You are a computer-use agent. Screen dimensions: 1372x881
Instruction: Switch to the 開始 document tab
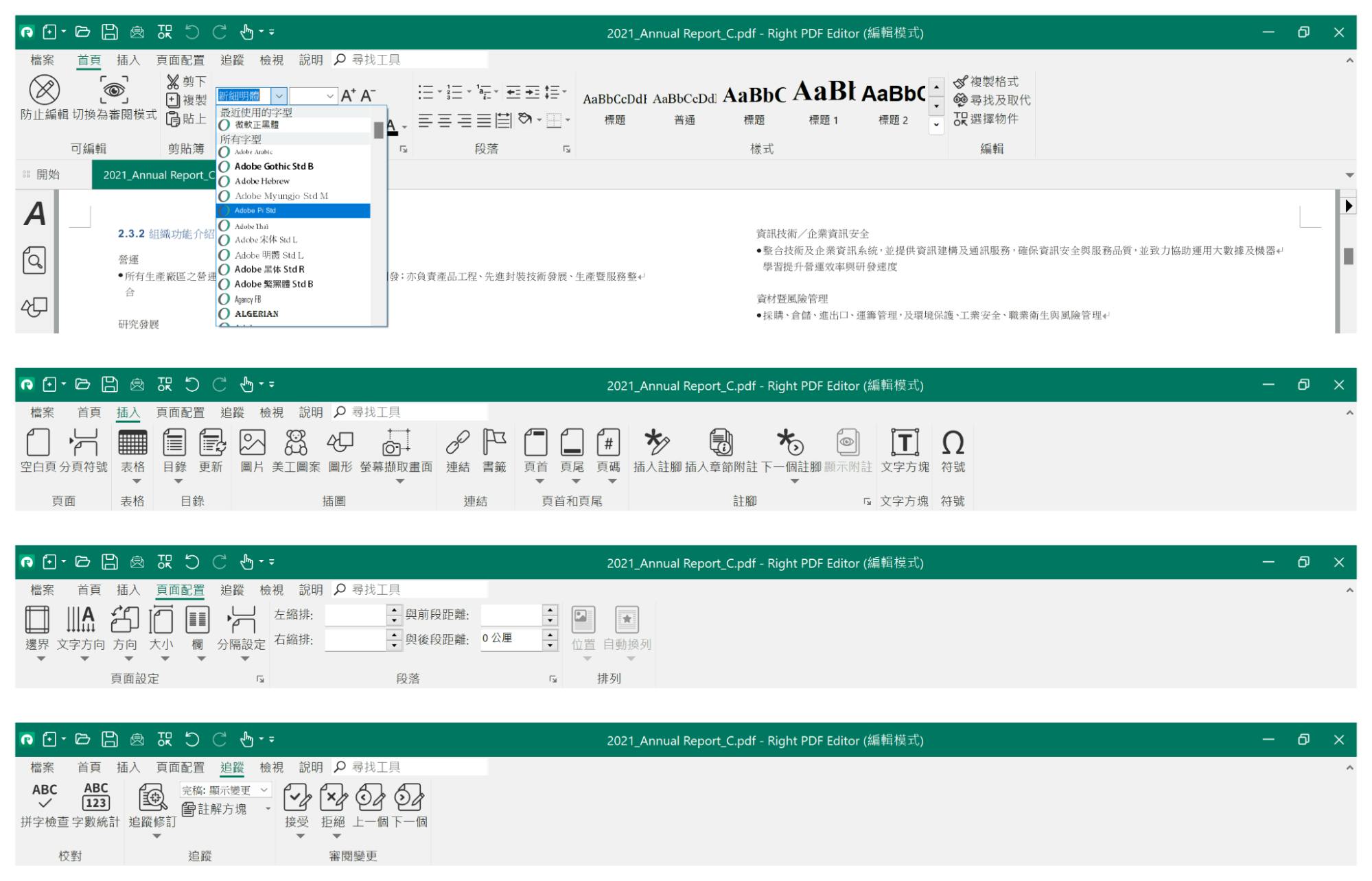(x=47, y=175)
